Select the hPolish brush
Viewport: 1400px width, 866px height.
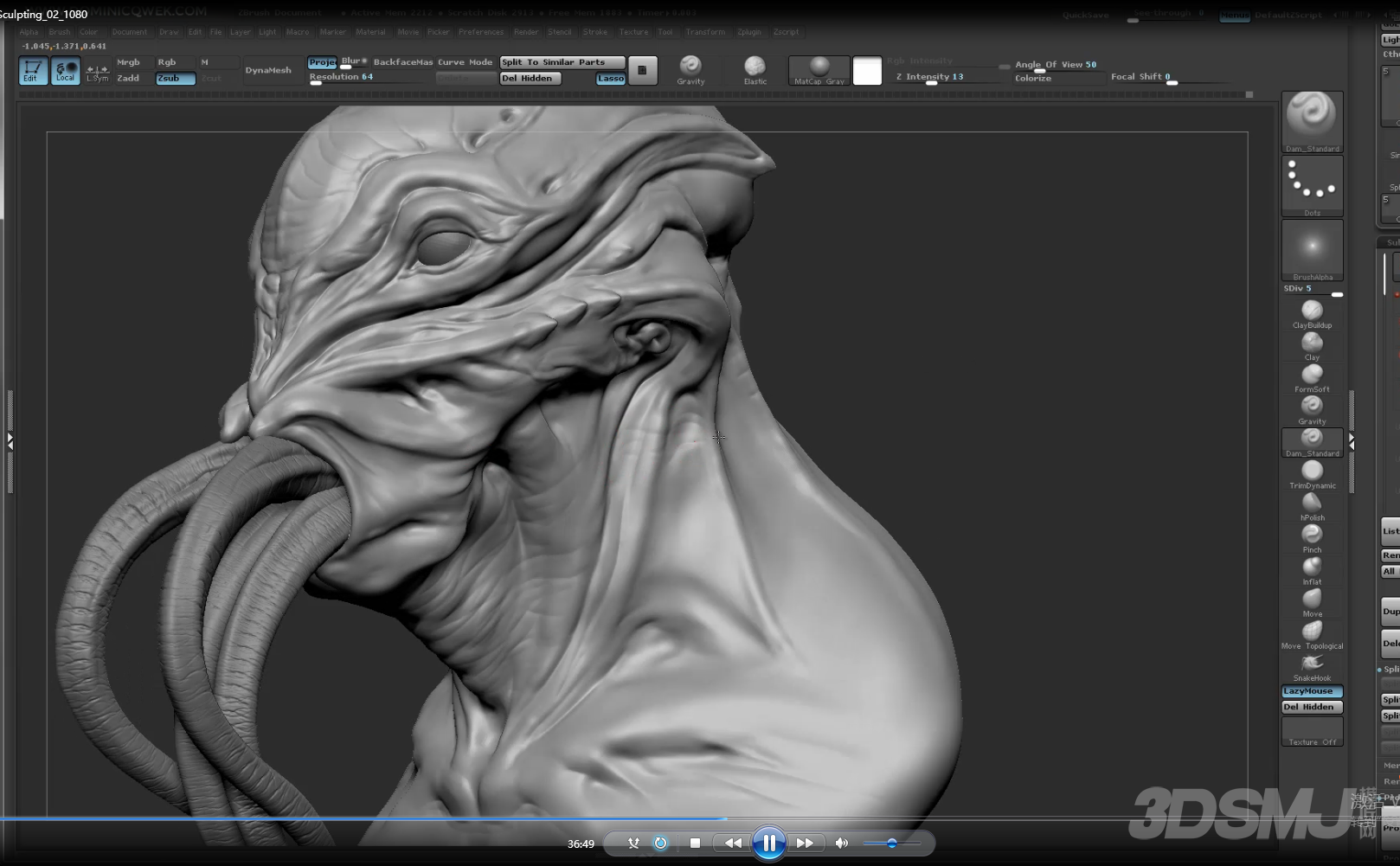pos(1312,506)
